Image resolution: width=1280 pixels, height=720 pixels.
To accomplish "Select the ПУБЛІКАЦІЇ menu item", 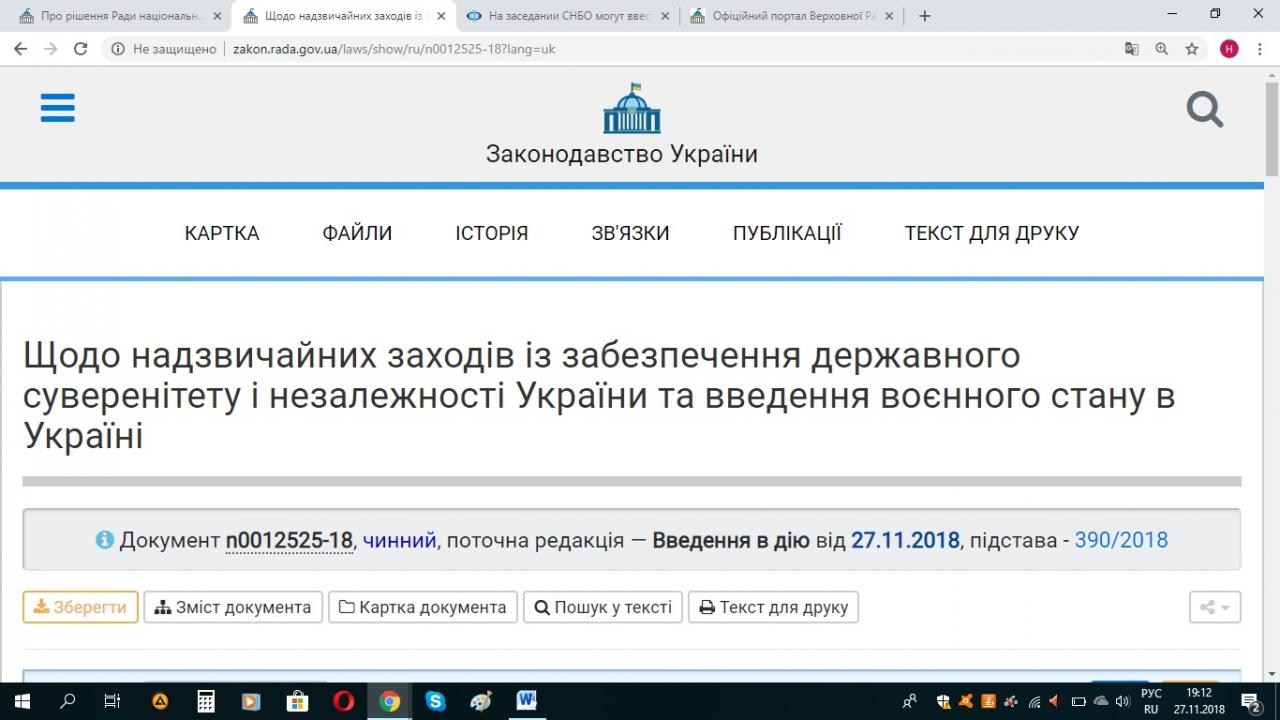I will coord(787,233).
